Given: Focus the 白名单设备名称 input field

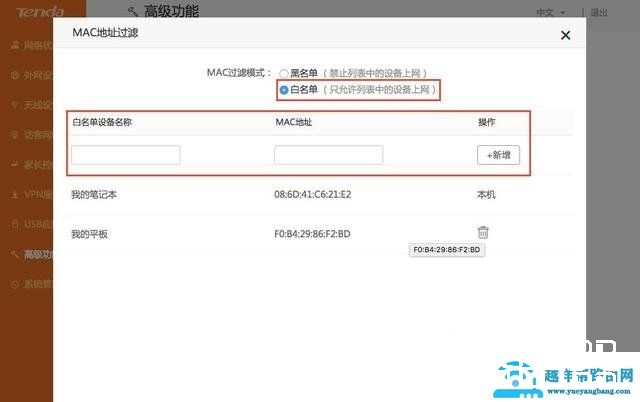Looking at the screenshot, I should (126, 155).
